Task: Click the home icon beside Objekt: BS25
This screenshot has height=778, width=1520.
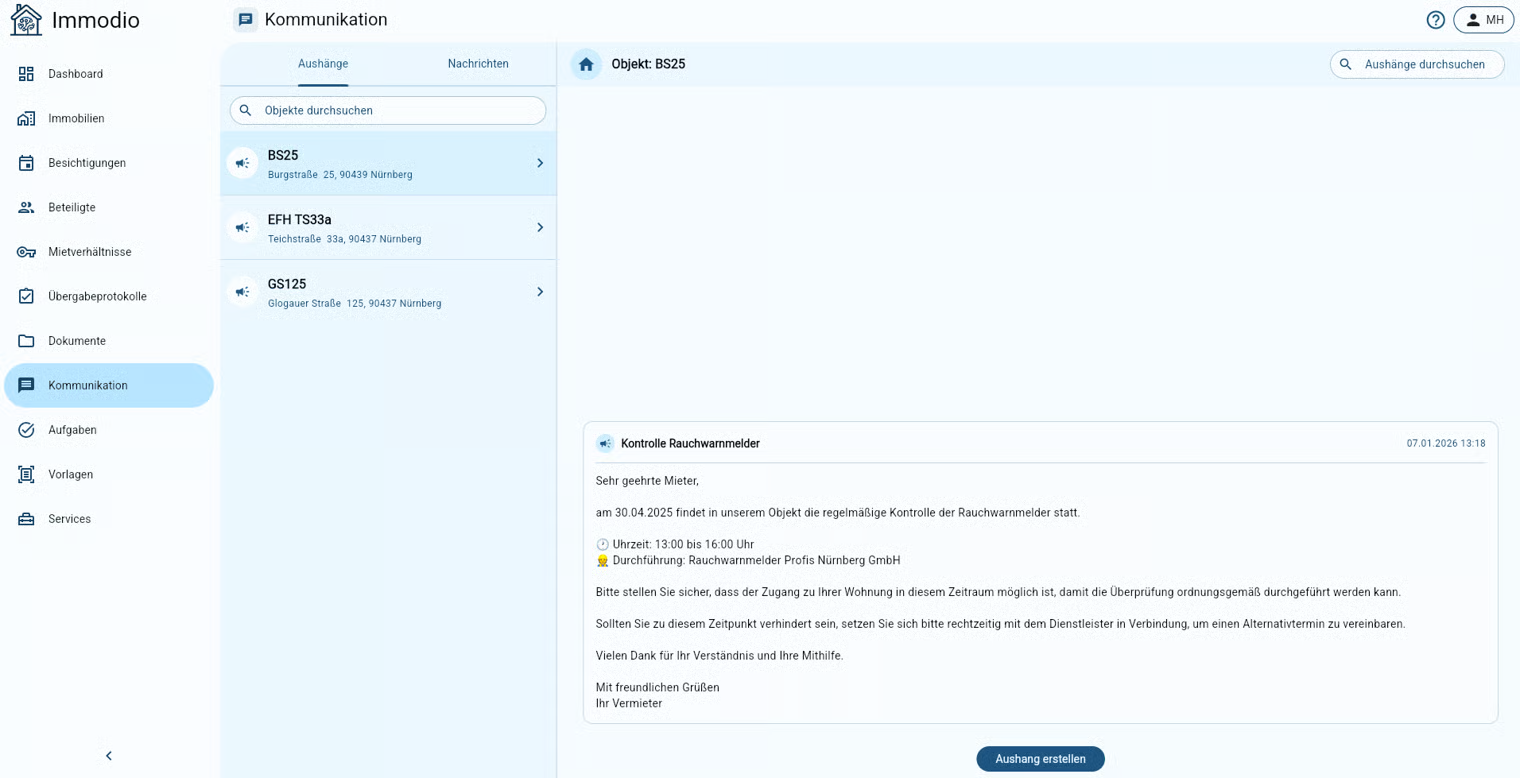Action: (586, 65)
